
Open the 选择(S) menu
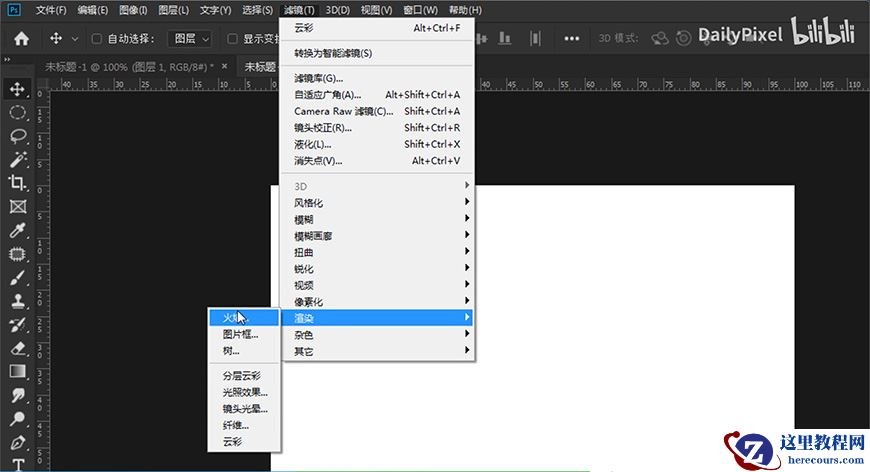click(257, 10)
